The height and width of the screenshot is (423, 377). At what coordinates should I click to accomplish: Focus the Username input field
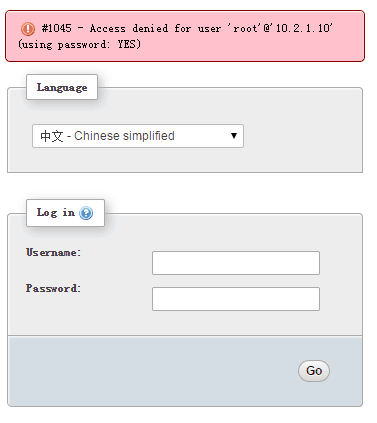tap(236, 263)
